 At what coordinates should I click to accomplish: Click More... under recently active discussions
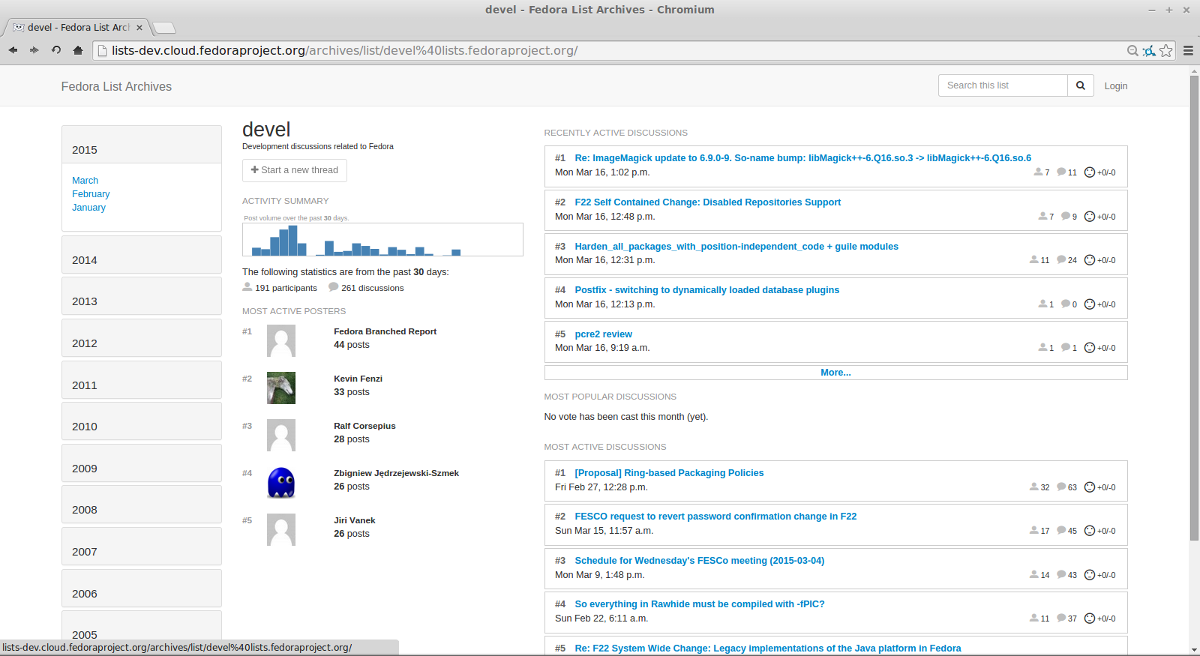click(835, 372)
